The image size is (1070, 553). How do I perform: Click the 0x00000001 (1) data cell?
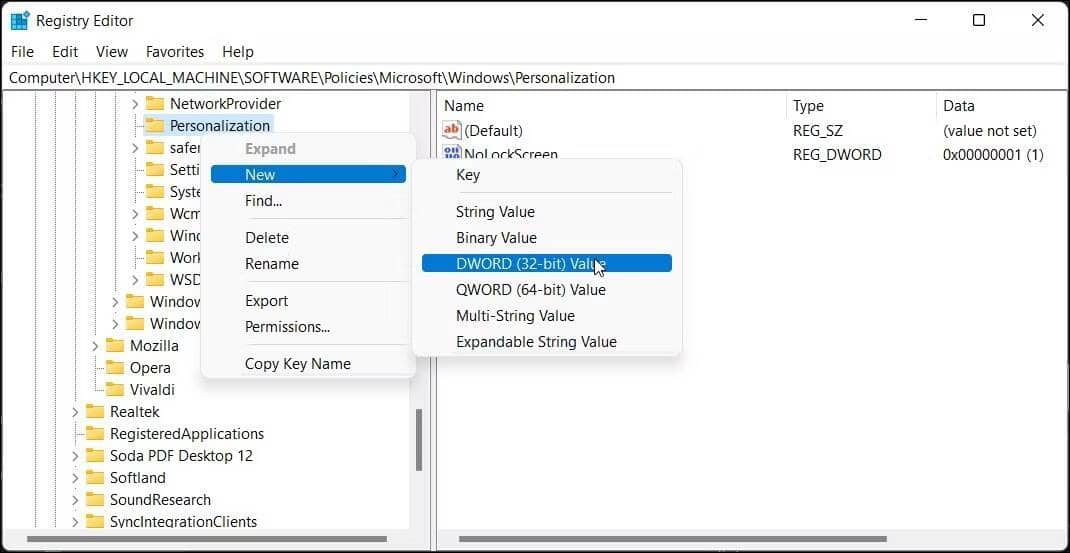(993, 155)
